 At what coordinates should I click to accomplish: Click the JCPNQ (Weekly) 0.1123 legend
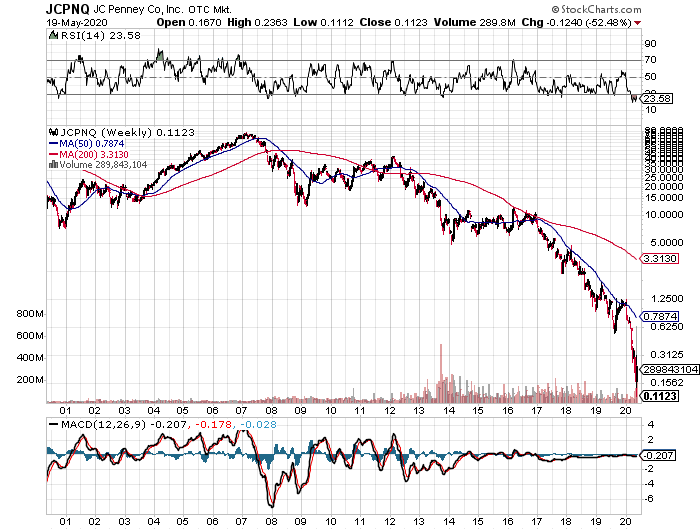pyautogui.click(x=127, y=133)
